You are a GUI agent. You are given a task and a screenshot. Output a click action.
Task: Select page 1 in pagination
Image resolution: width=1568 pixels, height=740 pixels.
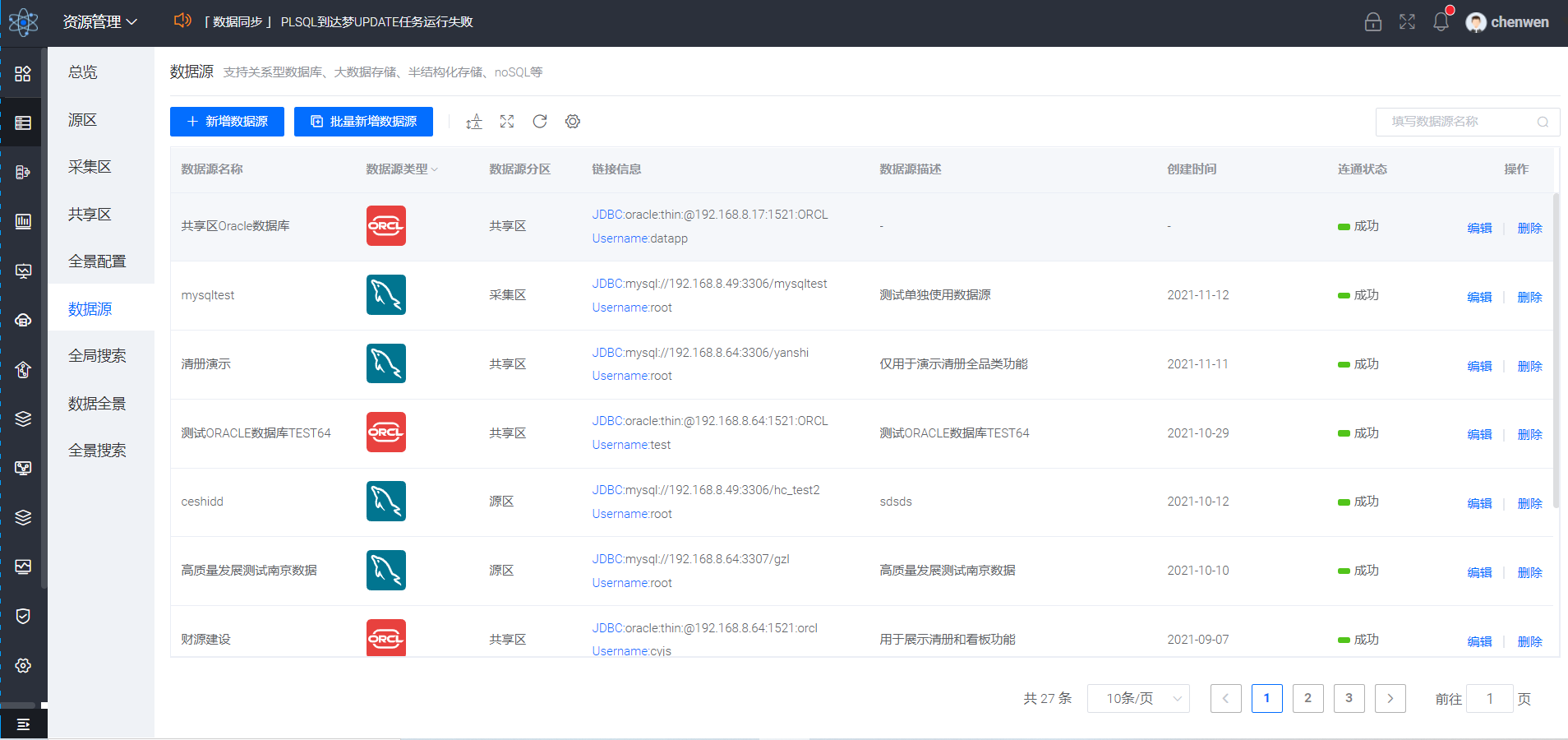pos(1267,699)
